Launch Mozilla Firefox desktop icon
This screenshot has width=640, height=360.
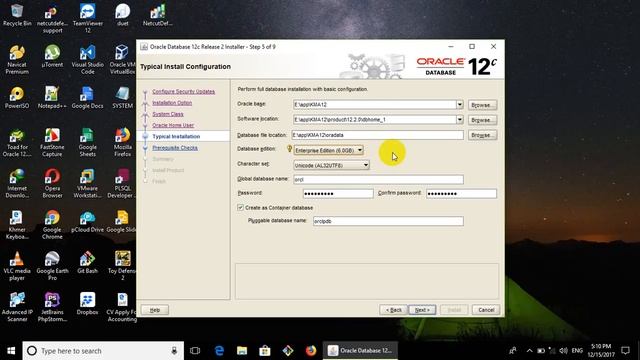122,143
